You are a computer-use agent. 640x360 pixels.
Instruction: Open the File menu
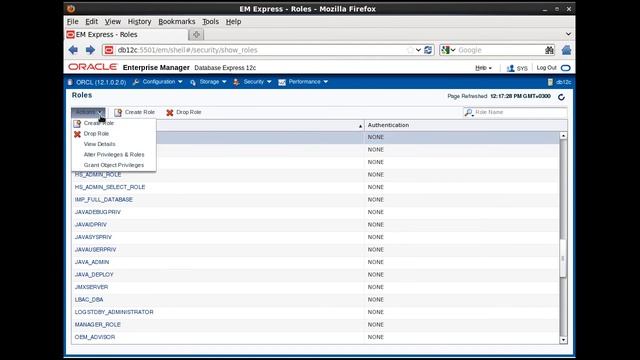[x=73, y=22]
